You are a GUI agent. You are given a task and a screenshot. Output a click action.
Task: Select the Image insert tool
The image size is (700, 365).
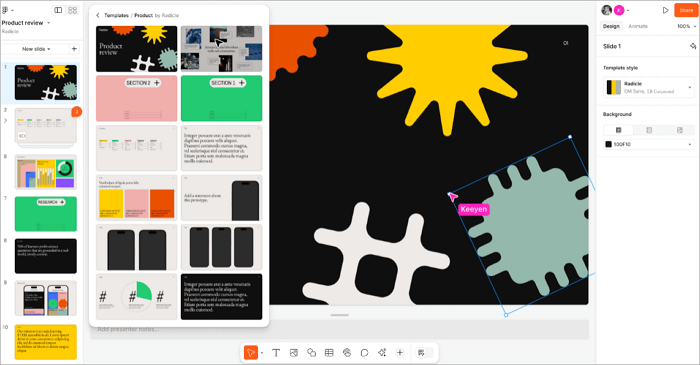(x=293, y=353)
